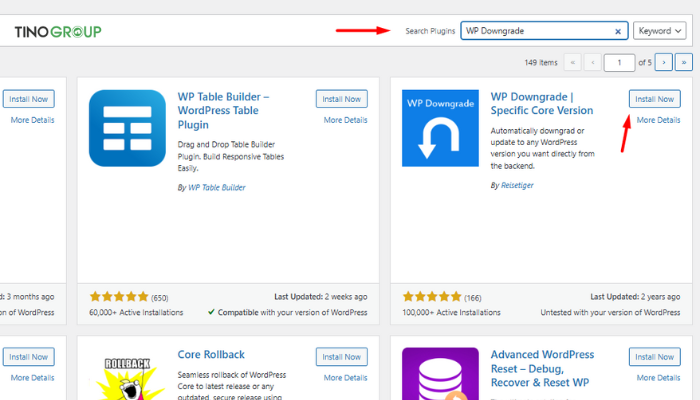Install the WP Downgrade plugin
Viewport: 700px width, 400px height.
(x=654, y=99)
